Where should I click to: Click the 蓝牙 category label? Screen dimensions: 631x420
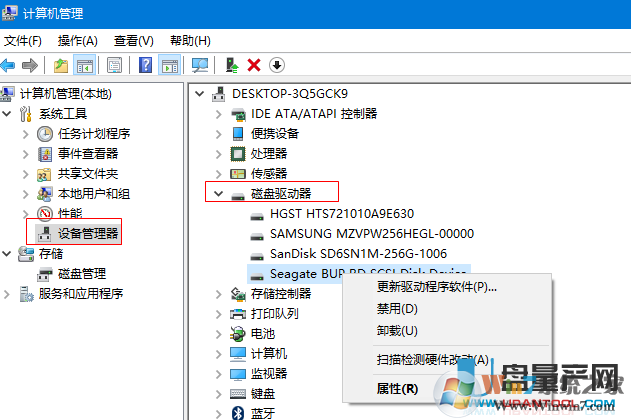263,413
